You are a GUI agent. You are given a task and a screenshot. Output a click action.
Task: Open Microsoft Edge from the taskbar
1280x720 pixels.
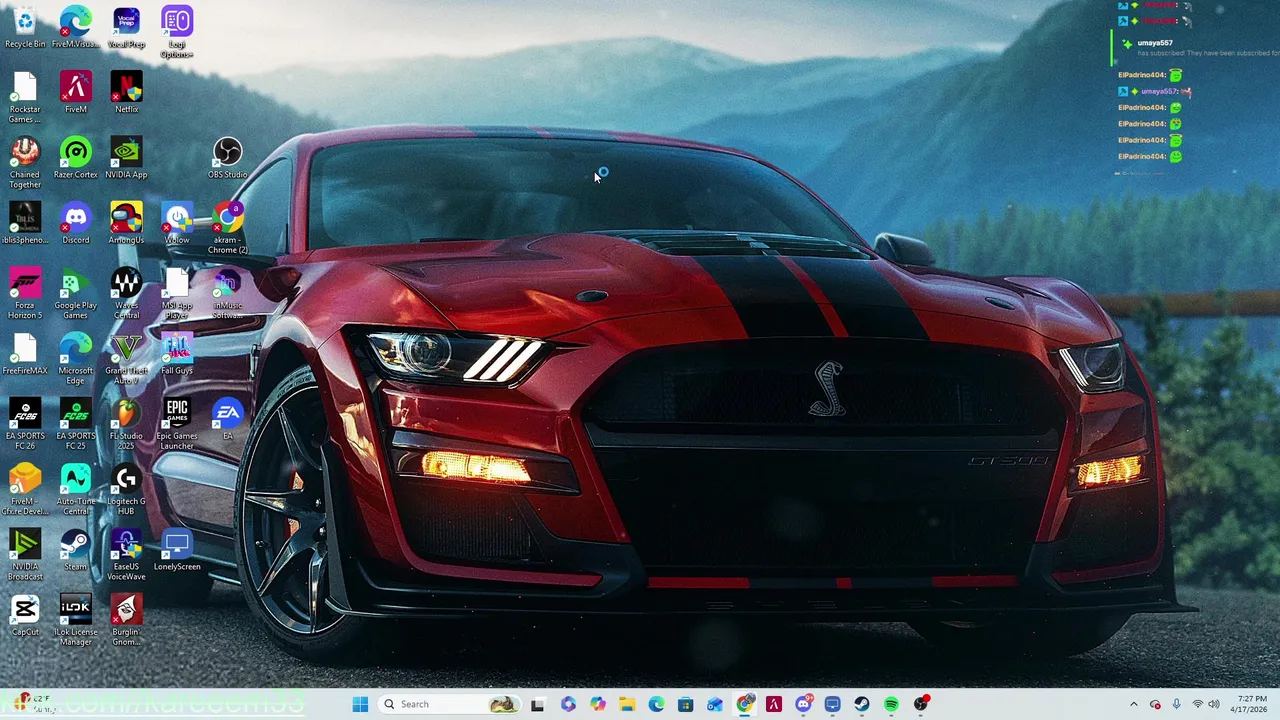pos(656,704)
